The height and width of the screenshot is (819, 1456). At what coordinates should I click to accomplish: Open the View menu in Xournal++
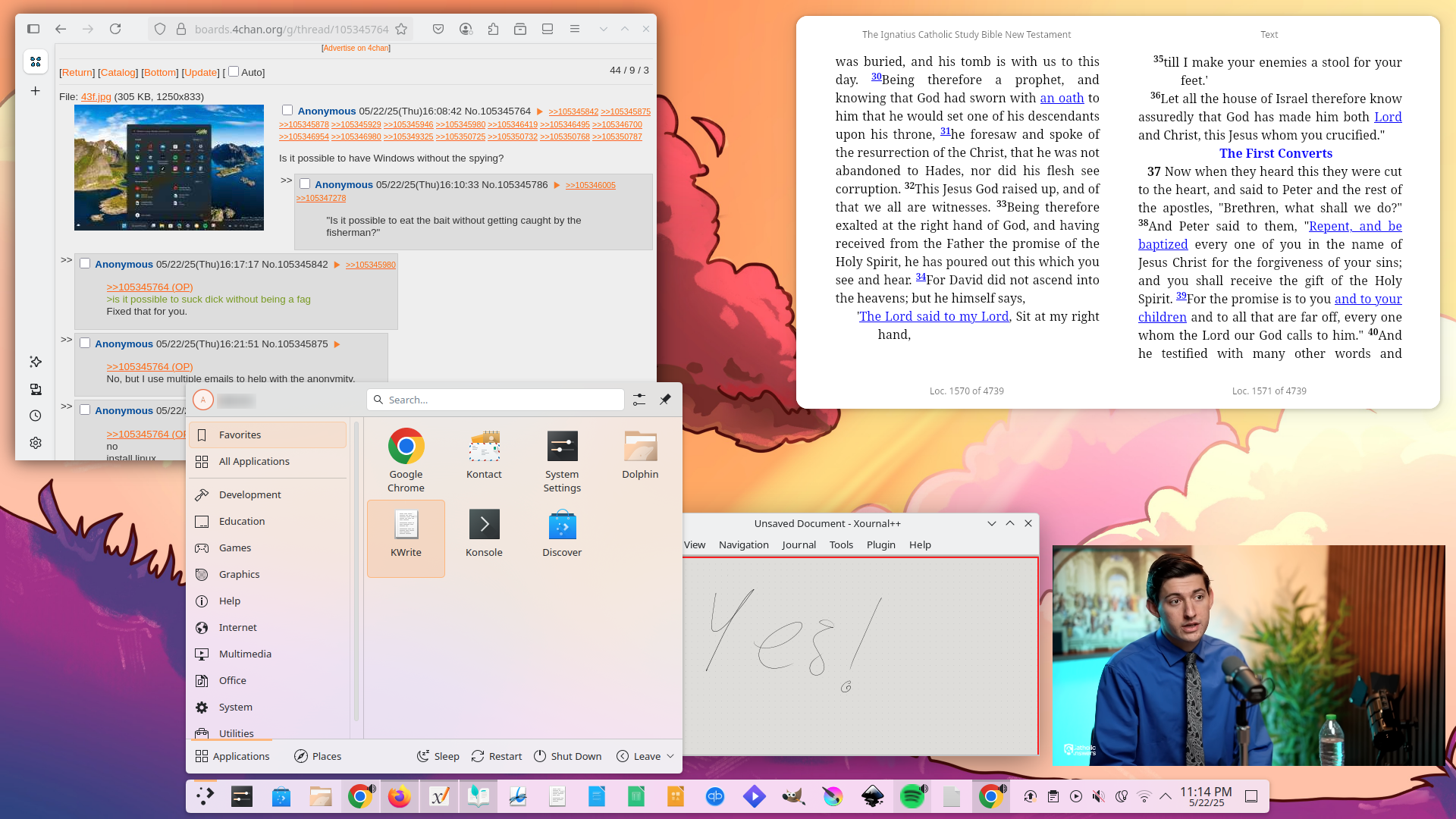tap(695, 544)
